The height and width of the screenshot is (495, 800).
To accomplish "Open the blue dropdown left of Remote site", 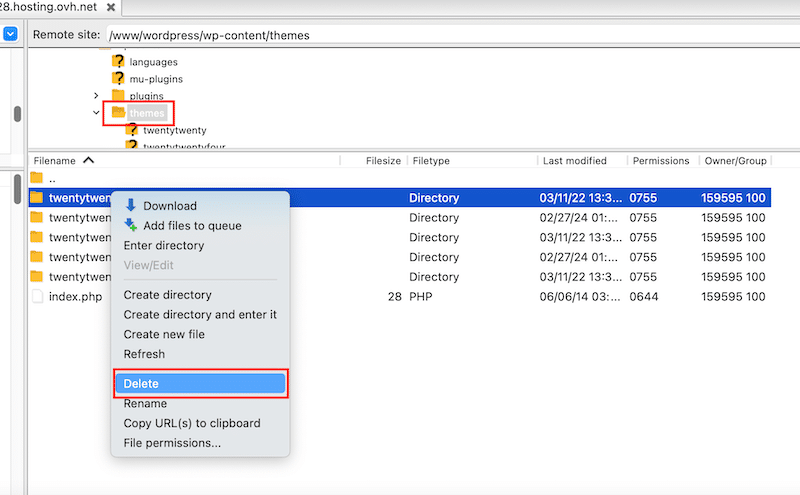I will click(x=10, y=34).
